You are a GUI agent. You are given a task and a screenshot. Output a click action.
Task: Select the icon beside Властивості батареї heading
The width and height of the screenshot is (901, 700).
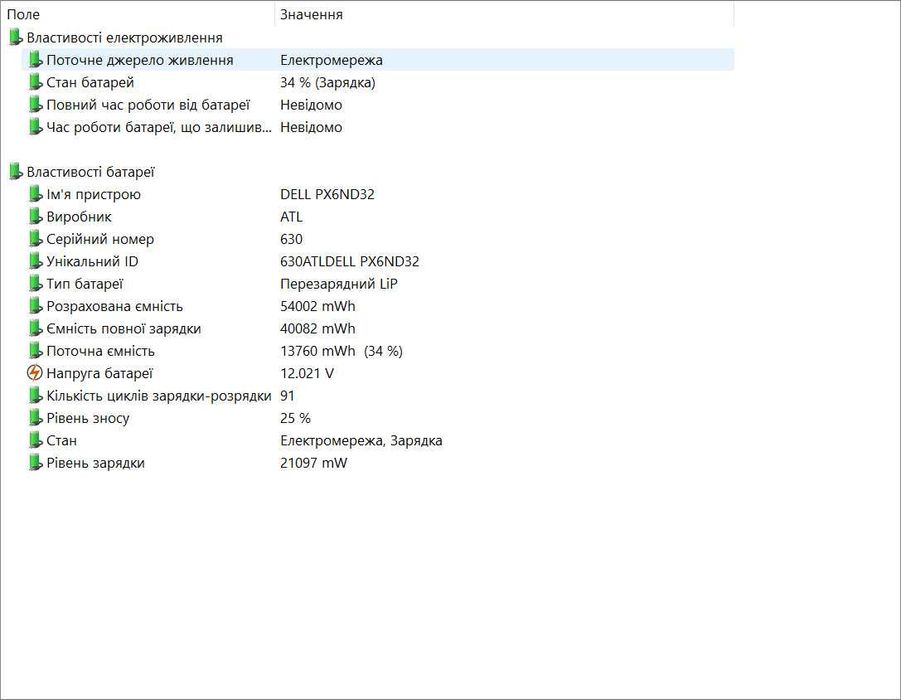pyautogui.click(x=16, y=172)
